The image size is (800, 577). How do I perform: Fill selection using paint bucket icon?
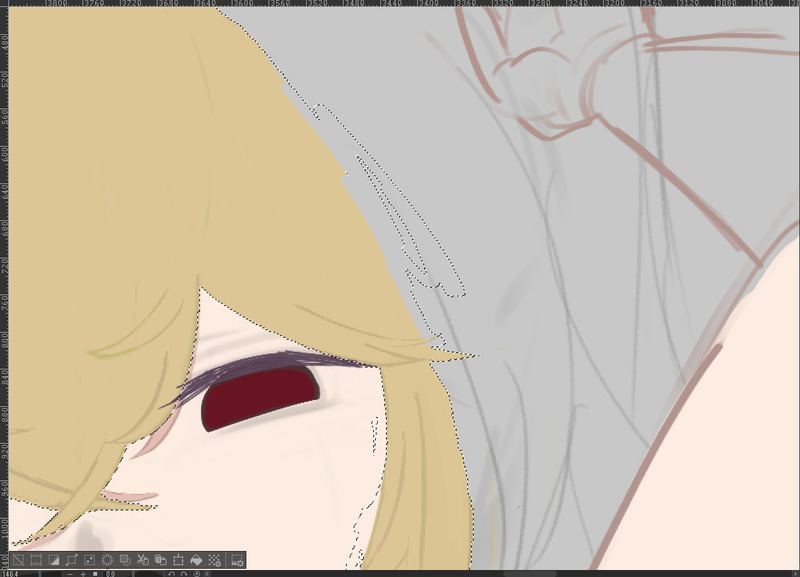(x=196, y=560)
